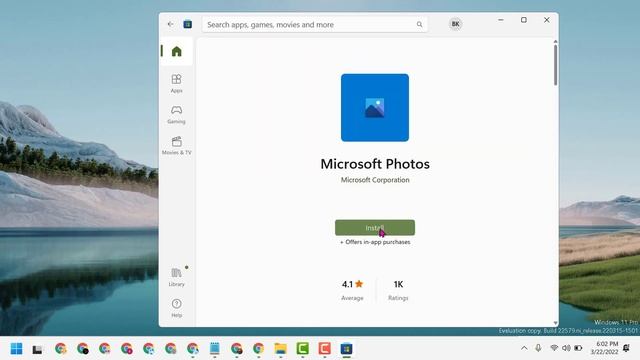Click the scrollbar up arrow in Store

point(555,42)
